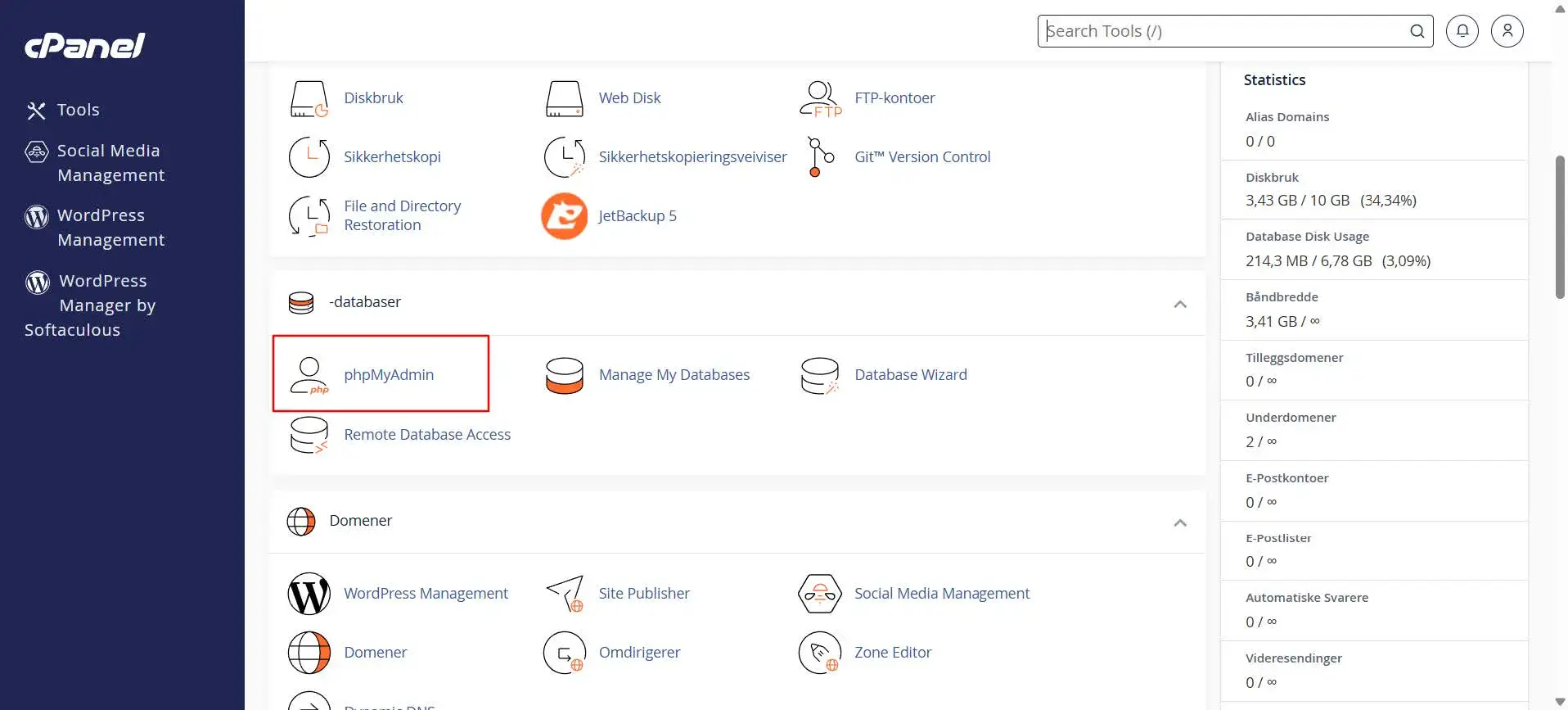Click the scrollbar down arrow
1568x710 pixels.
1560,702
